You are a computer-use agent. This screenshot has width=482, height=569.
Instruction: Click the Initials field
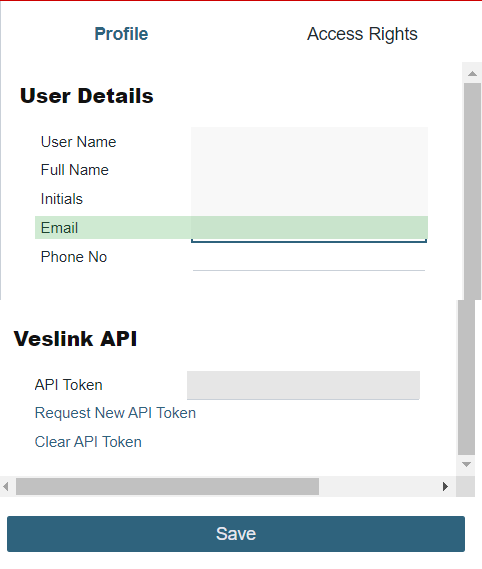click(x=309, y=199)
